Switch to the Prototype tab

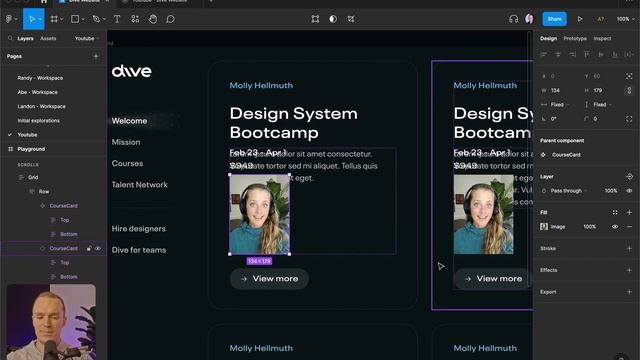coord(575,38)
